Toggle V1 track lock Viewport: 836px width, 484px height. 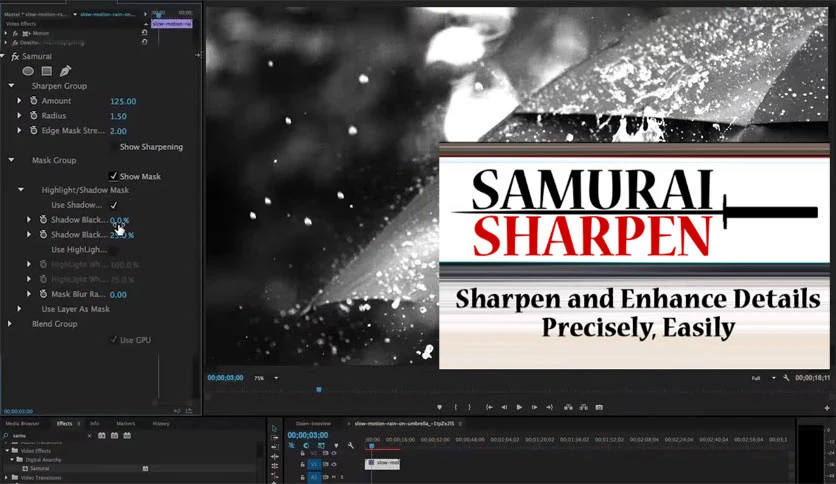click(x=302, y=464)
